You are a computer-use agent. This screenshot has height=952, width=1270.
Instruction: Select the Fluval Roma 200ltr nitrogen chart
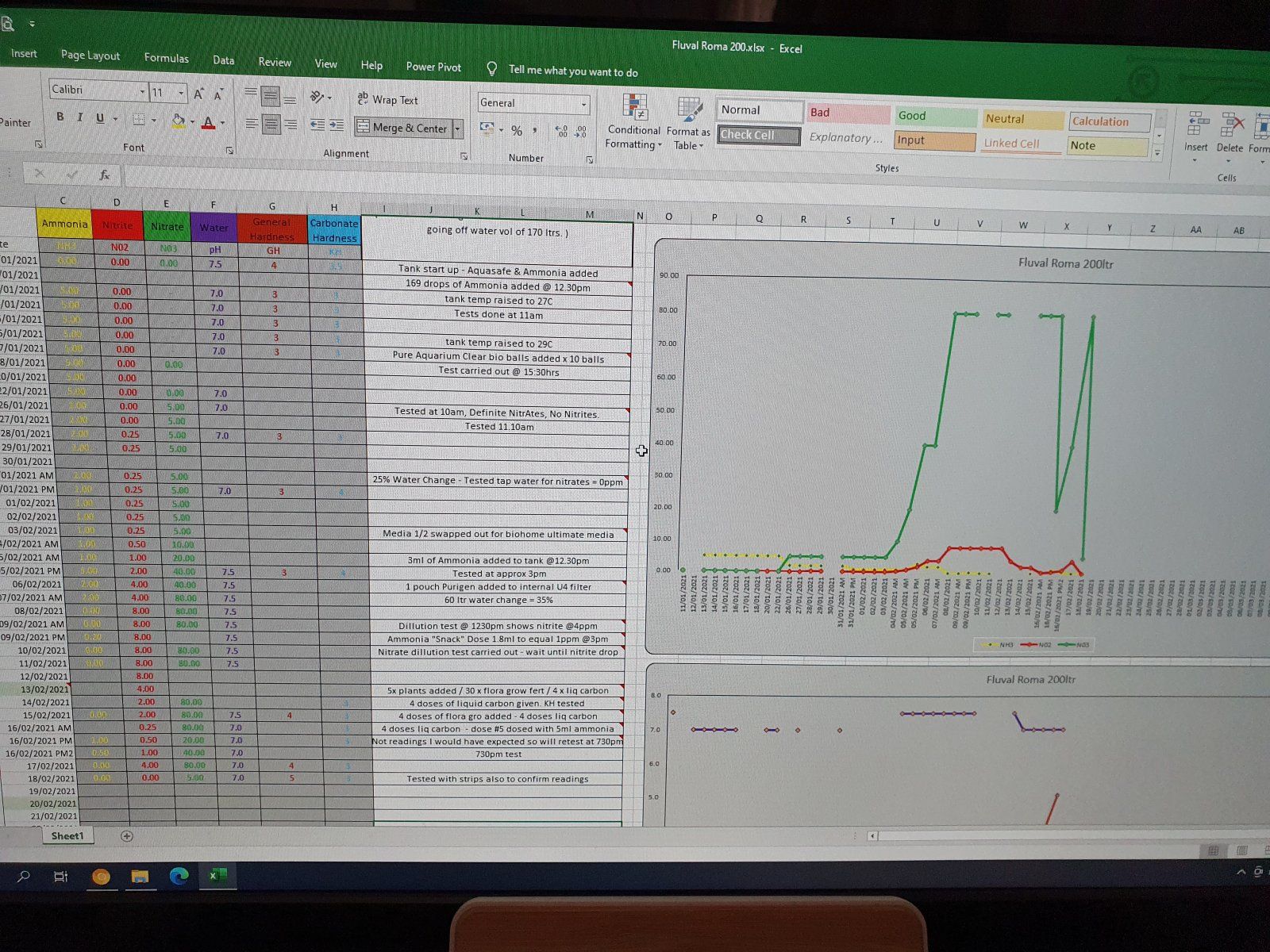coord(960,448)
